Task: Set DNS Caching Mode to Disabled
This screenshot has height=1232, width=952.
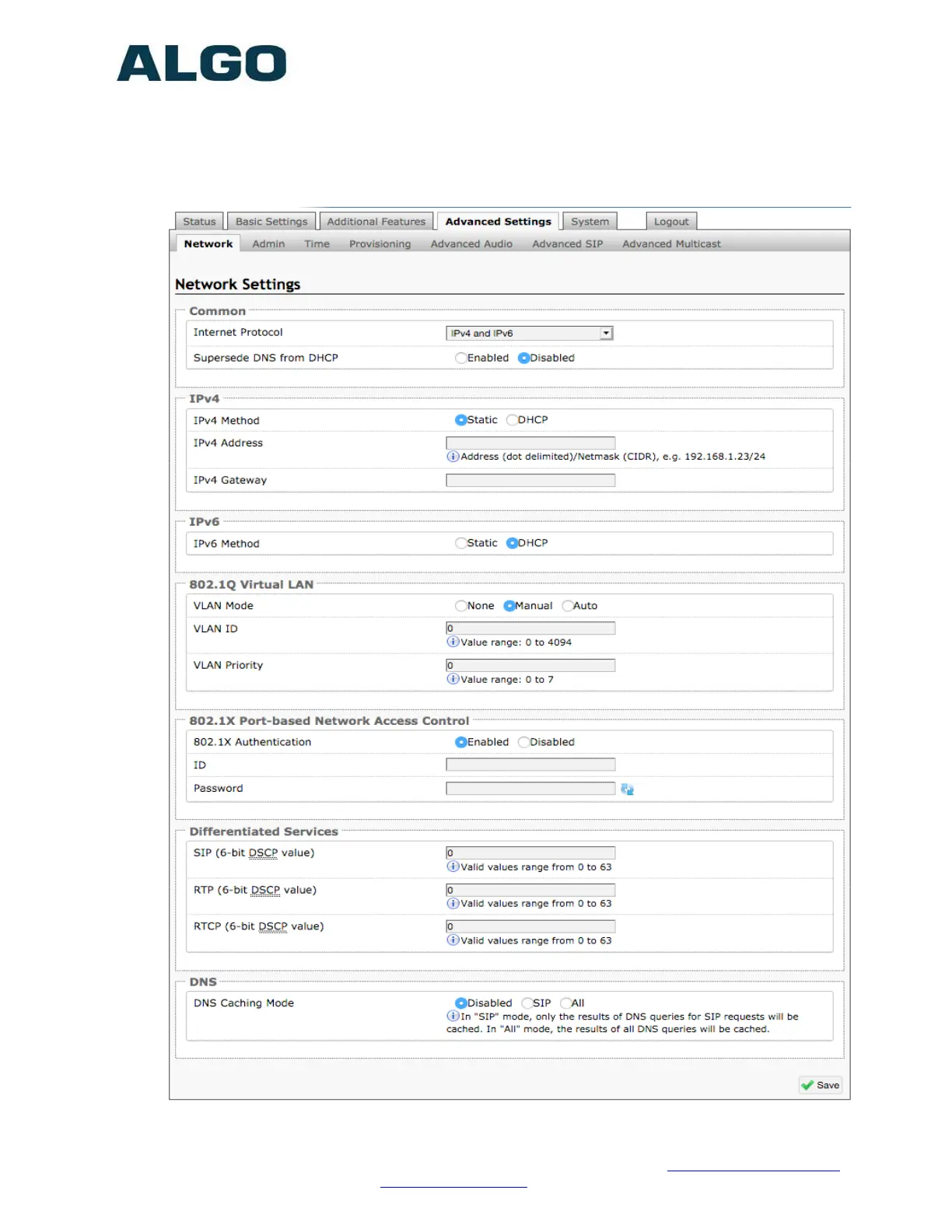Action: click(x=460, y=1003)
